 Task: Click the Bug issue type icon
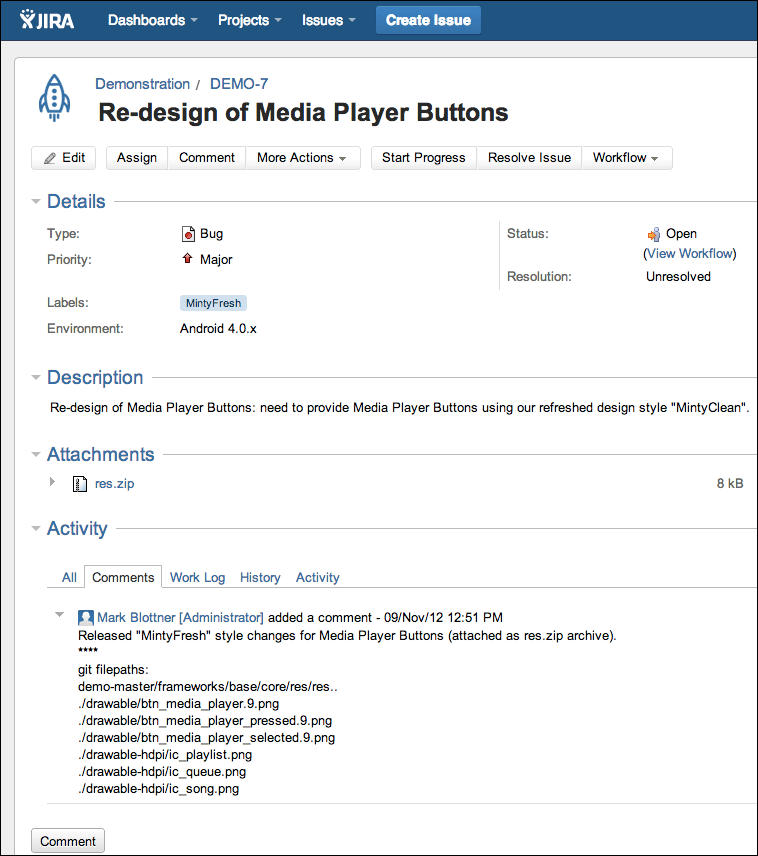188,234
